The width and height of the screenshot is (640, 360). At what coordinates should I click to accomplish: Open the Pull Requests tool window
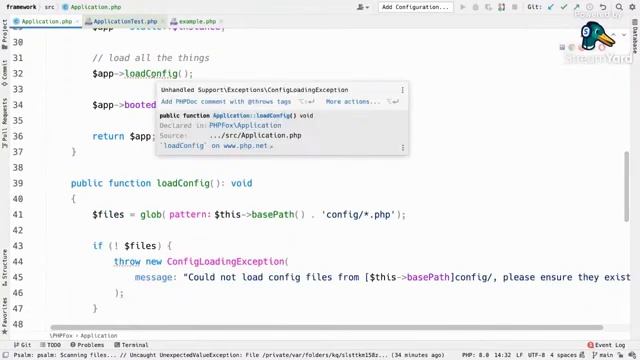click(4, 123)
